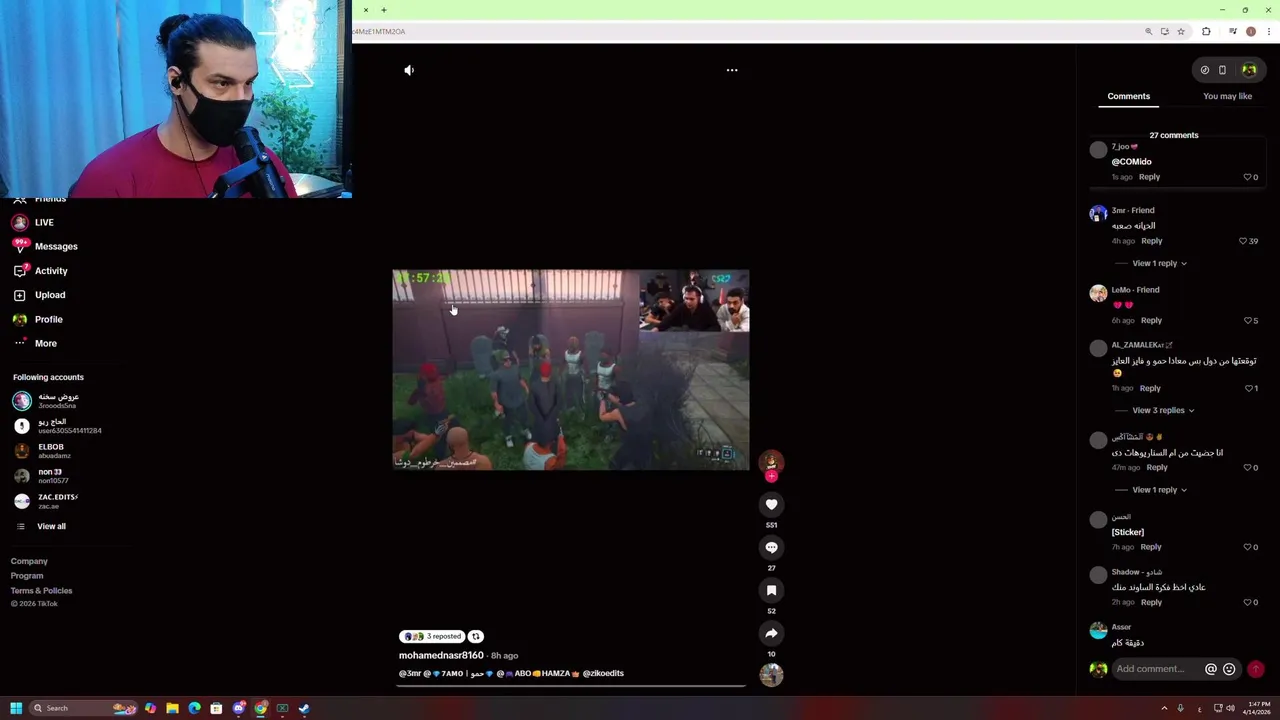Like the 47m ago comment
Screen dimensions: 1280x720
click(1248, 468)
